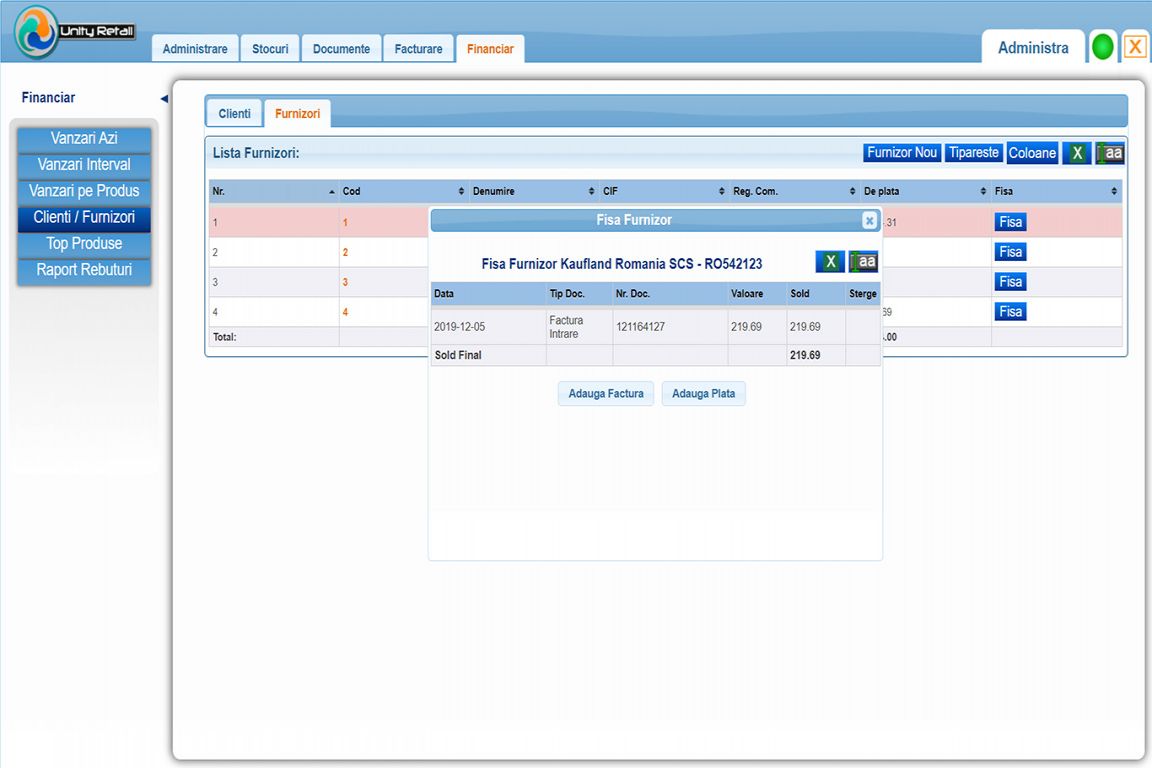
Task: Select Clienti / Furnizori in sidebar
Action: (x=84, y=218)
